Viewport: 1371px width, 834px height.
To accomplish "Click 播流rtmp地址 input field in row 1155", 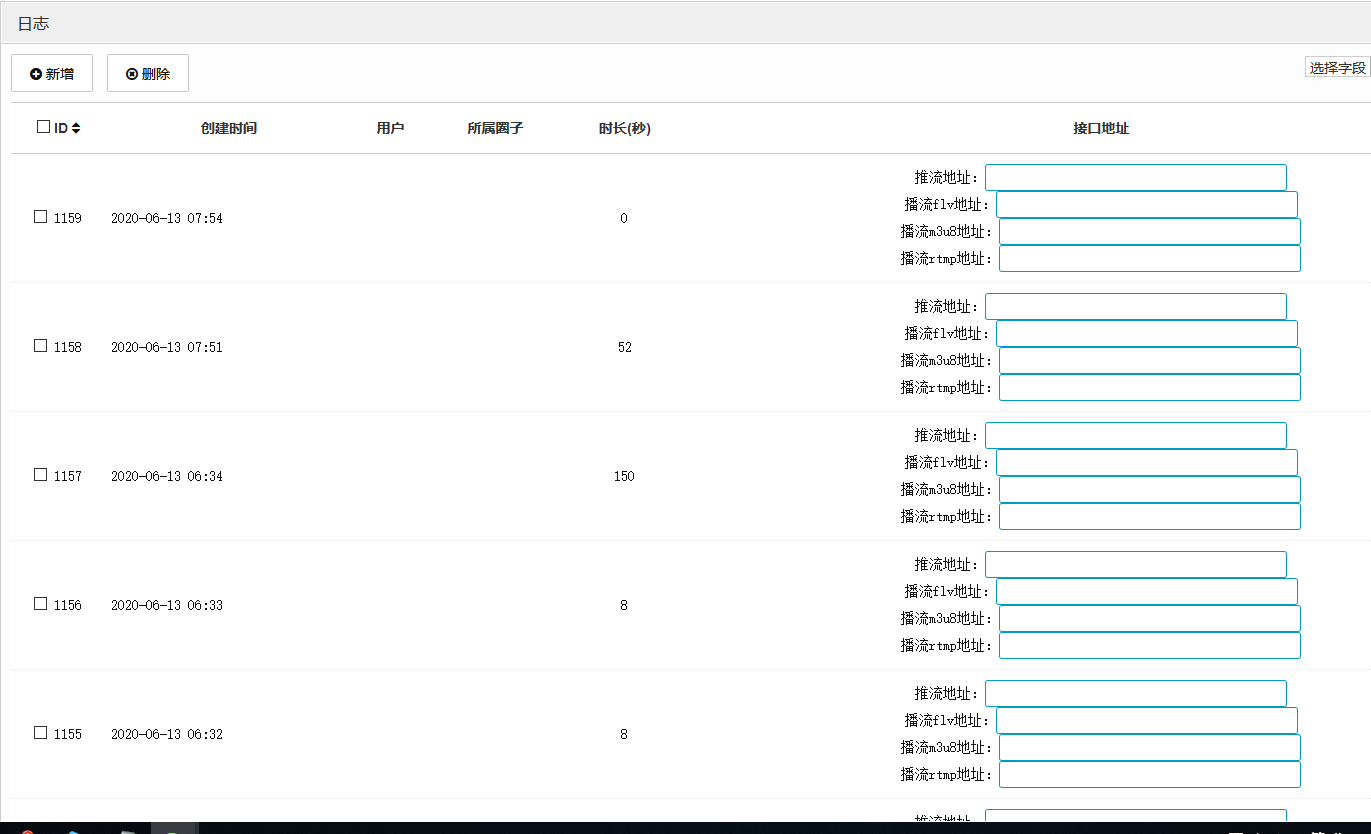I will click(x=1149, y=775).
